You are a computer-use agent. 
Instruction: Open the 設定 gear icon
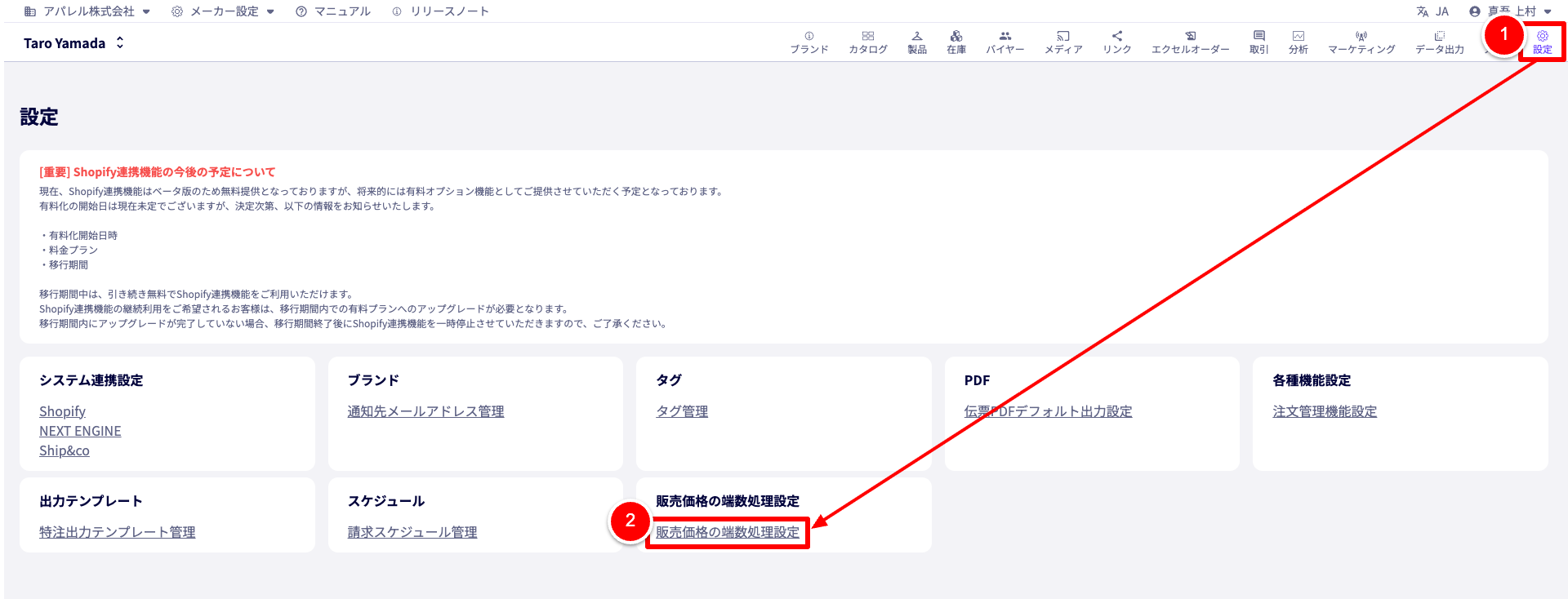tap(1542, 37)
